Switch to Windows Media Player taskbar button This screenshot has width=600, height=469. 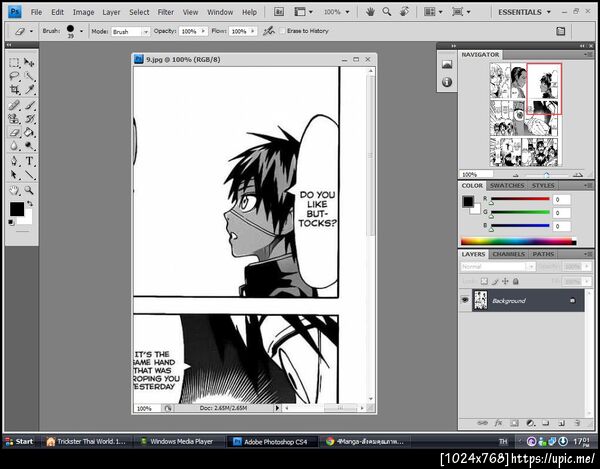tap(181, 441)
